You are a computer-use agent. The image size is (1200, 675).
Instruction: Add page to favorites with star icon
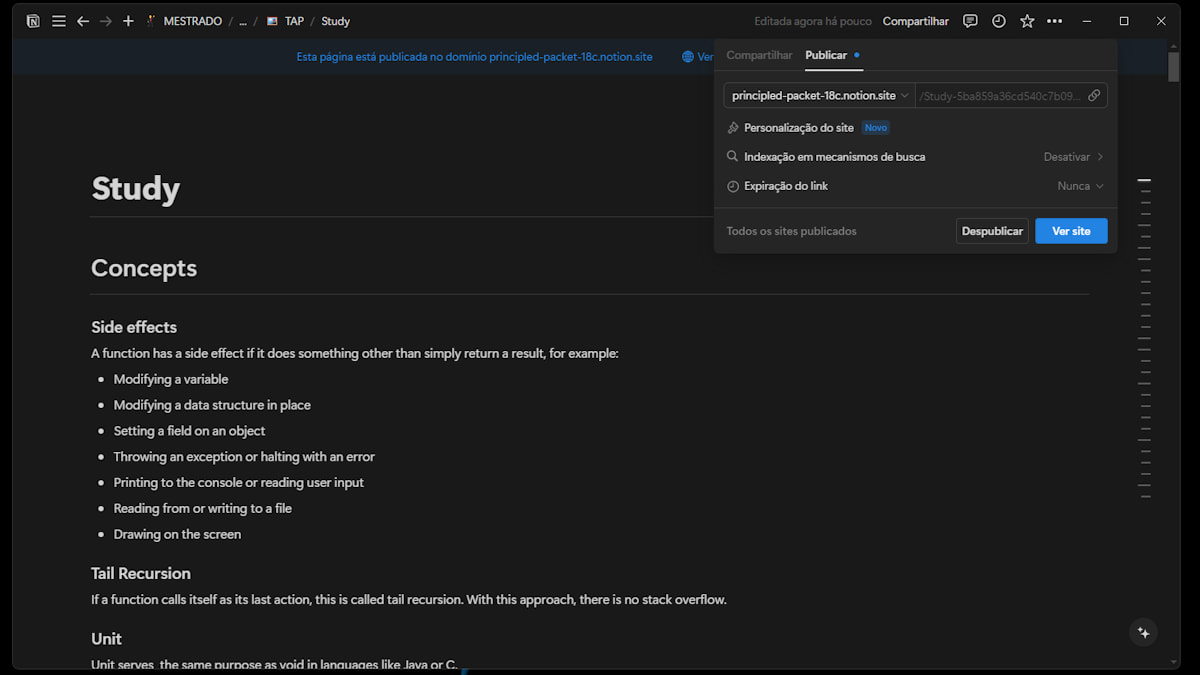(x=1027, y=21)
